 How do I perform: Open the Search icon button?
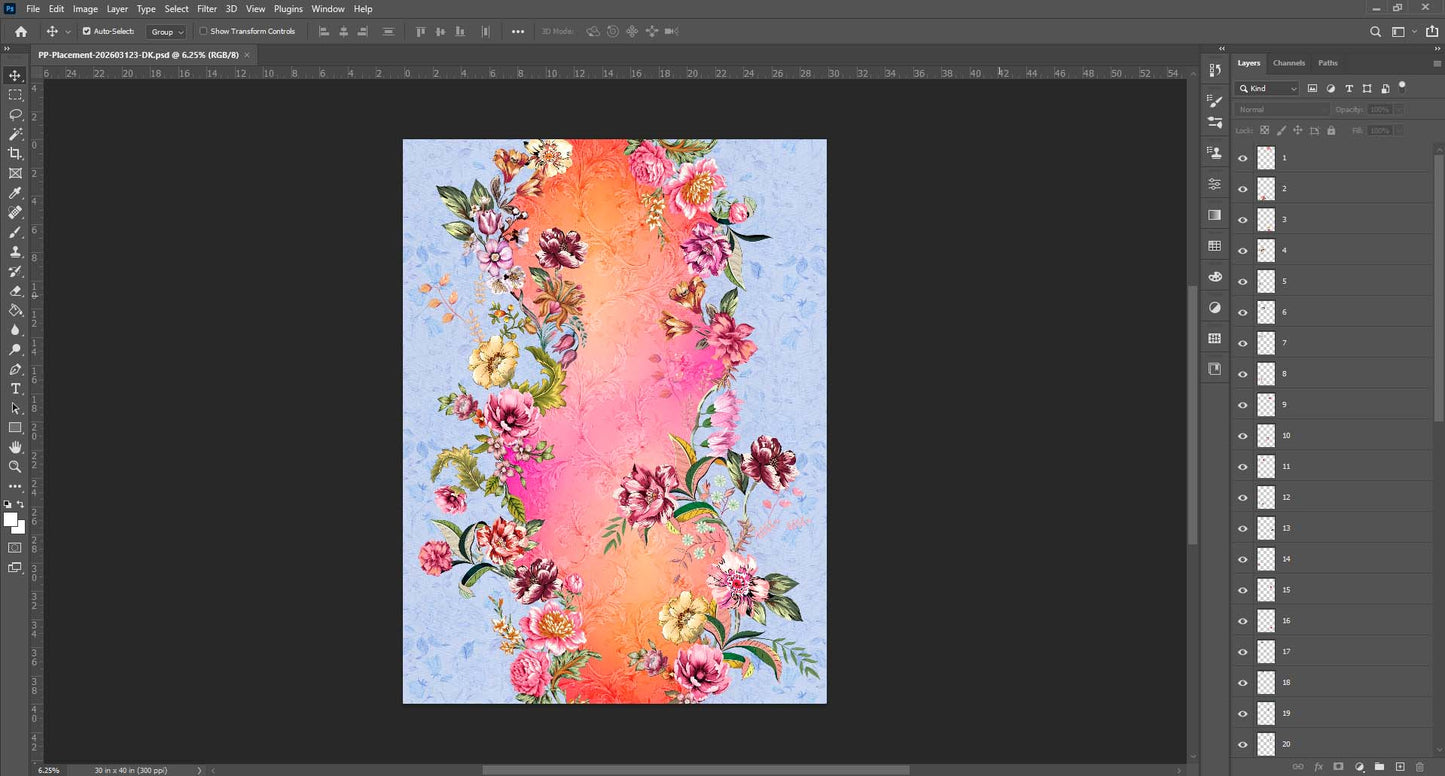pos(1376,32)
